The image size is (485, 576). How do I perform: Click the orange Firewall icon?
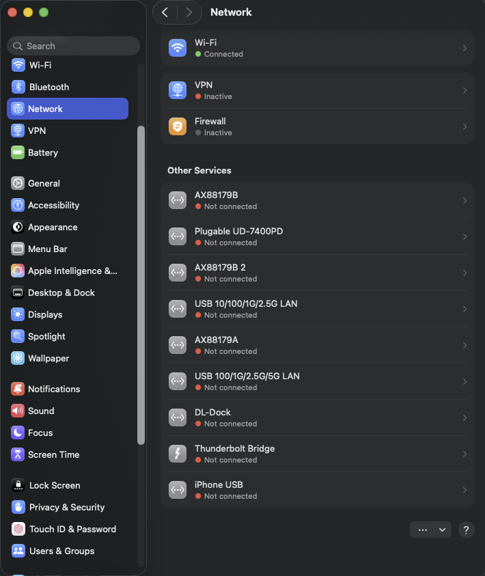pyautogui.click(x=177, y=127)
